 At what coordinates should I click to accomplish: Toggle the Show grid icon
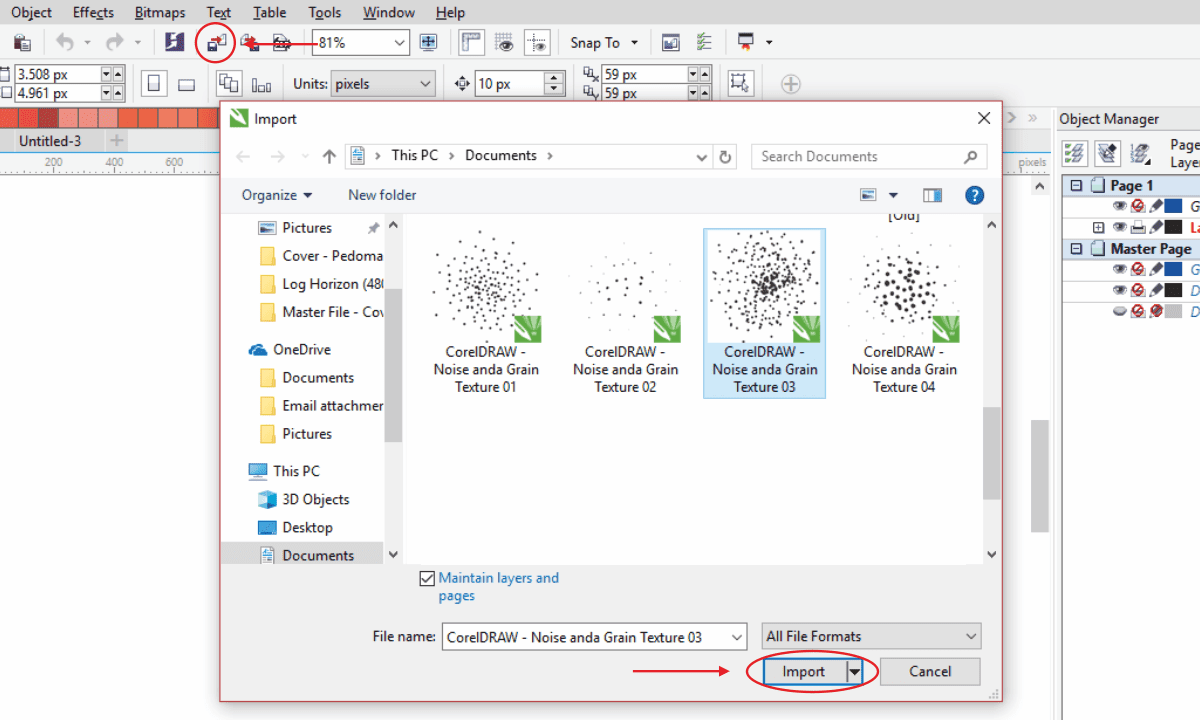coord(505,43)
